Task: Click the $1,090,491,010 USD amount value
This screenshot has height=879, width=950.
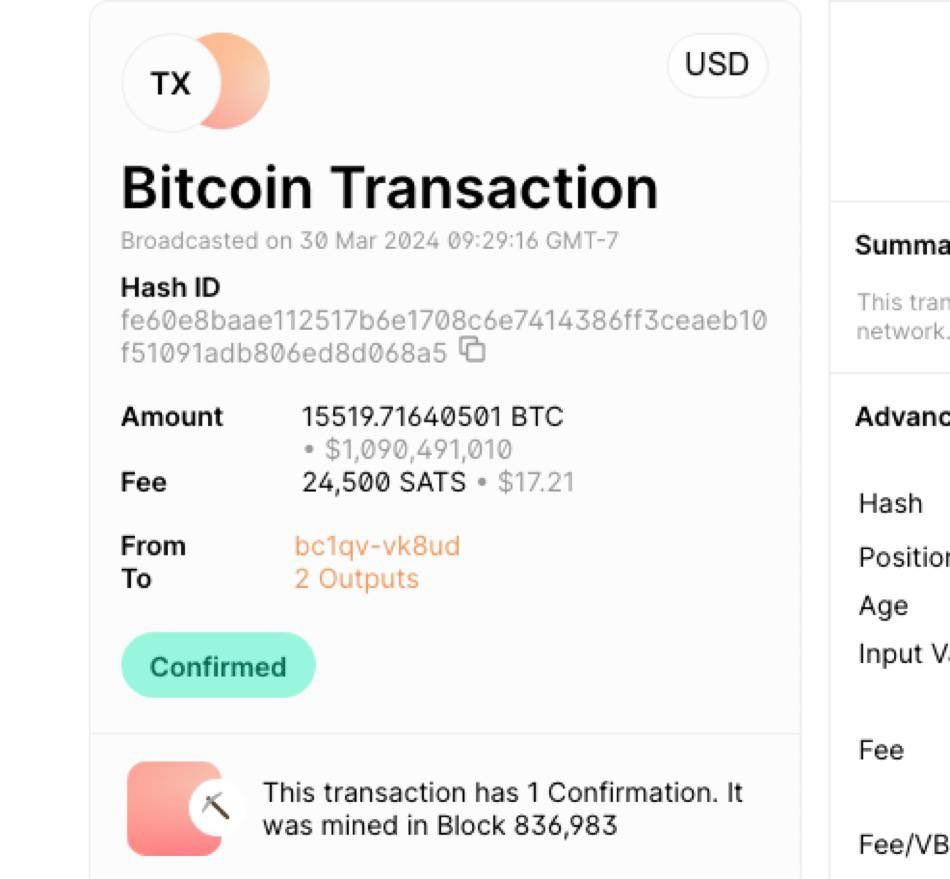Action: 417,450
